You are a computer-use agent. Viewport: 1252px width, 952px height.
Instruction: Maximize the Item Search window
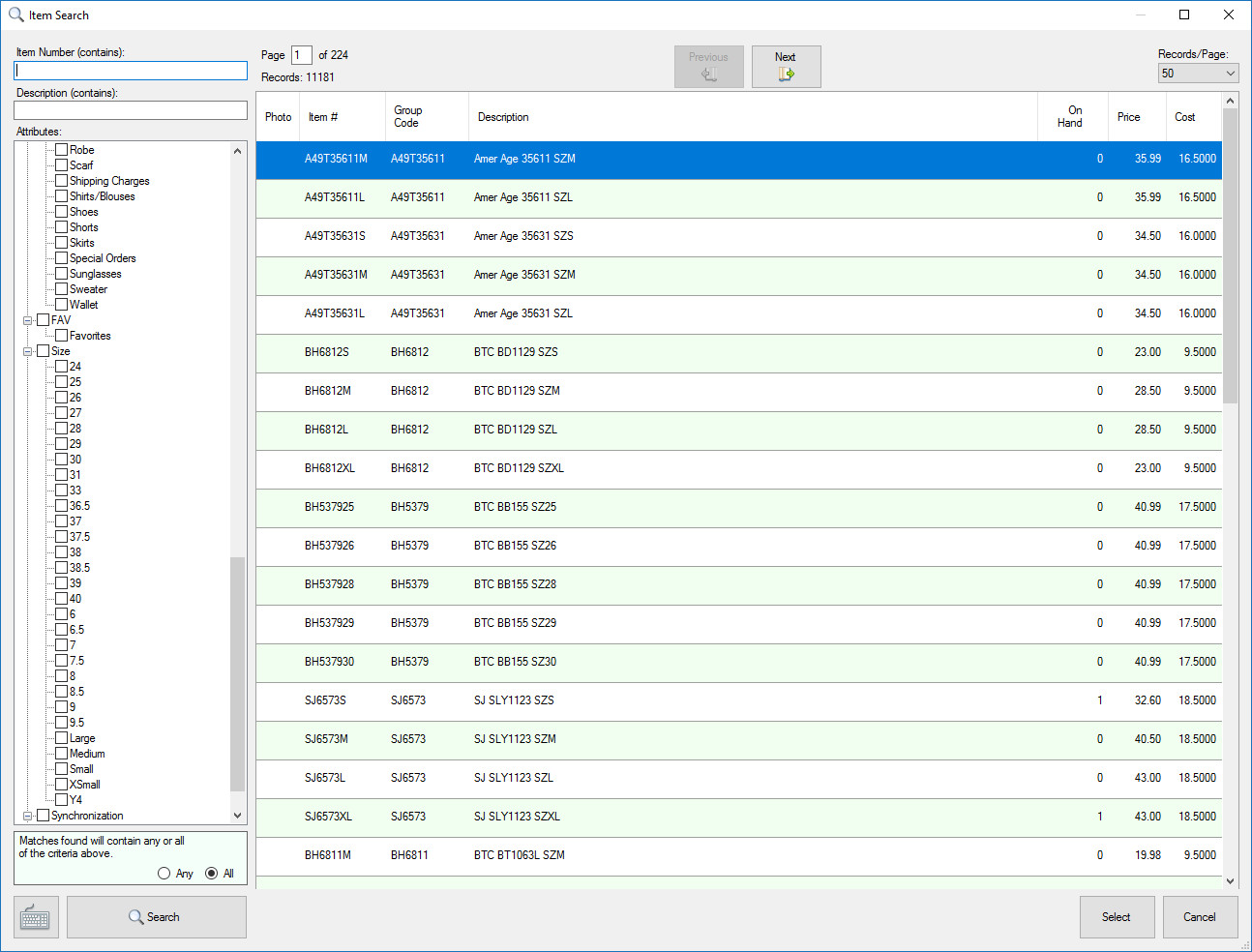(1184, 15)
